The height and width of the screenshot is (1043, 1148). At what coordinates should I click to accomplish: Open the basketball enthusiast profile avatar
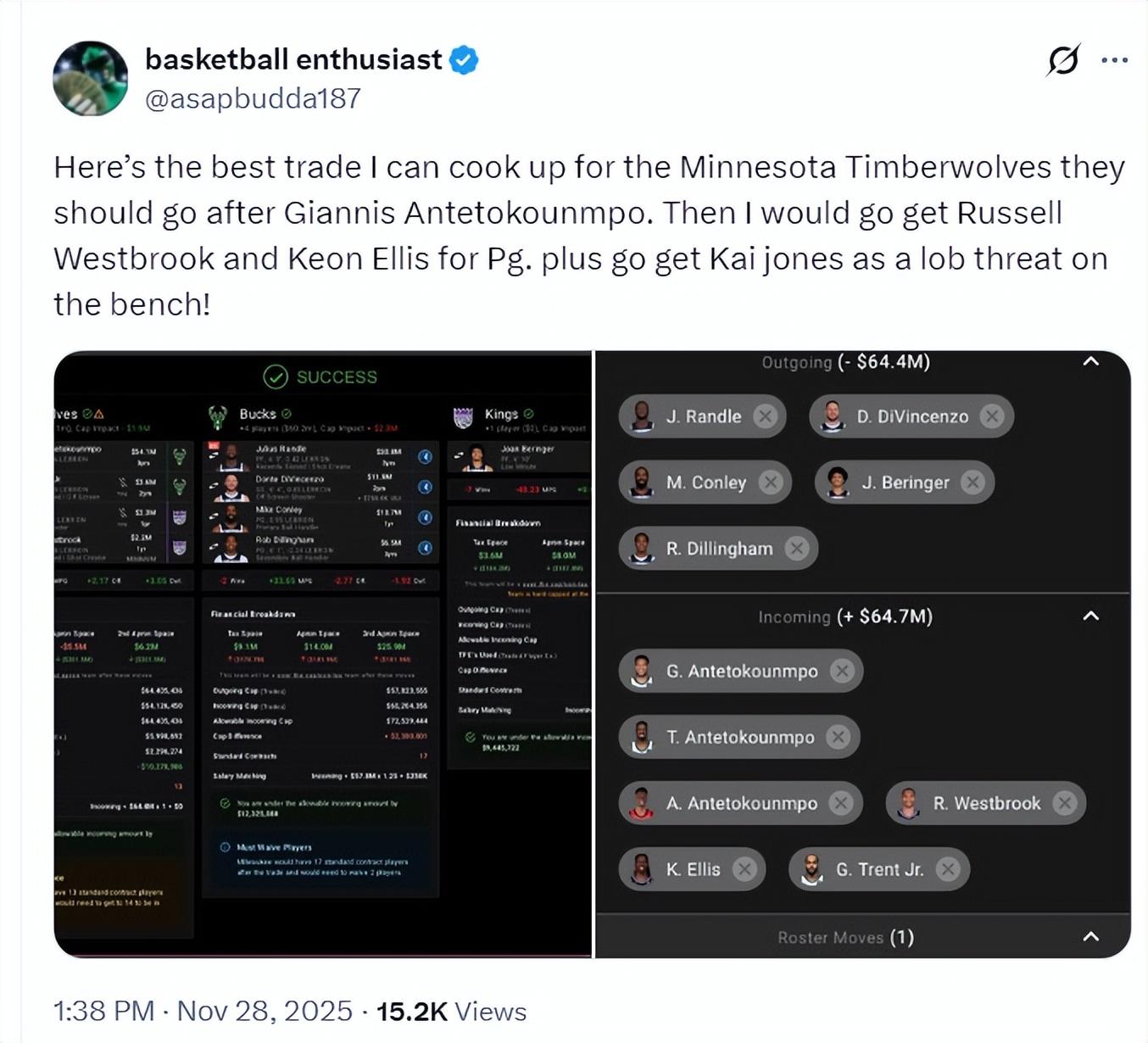pyautogui.click(x=90, y=78)
